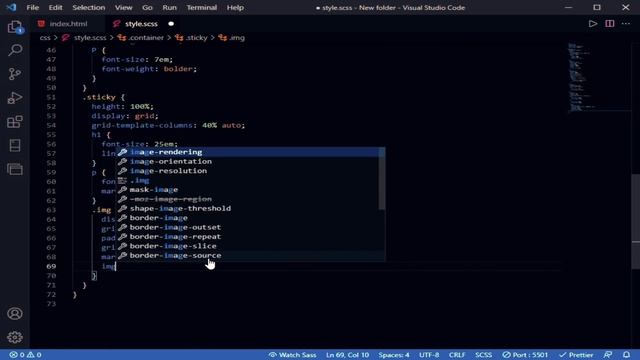
Task: Change encoding via UTF-8
Action: point(429,355)
